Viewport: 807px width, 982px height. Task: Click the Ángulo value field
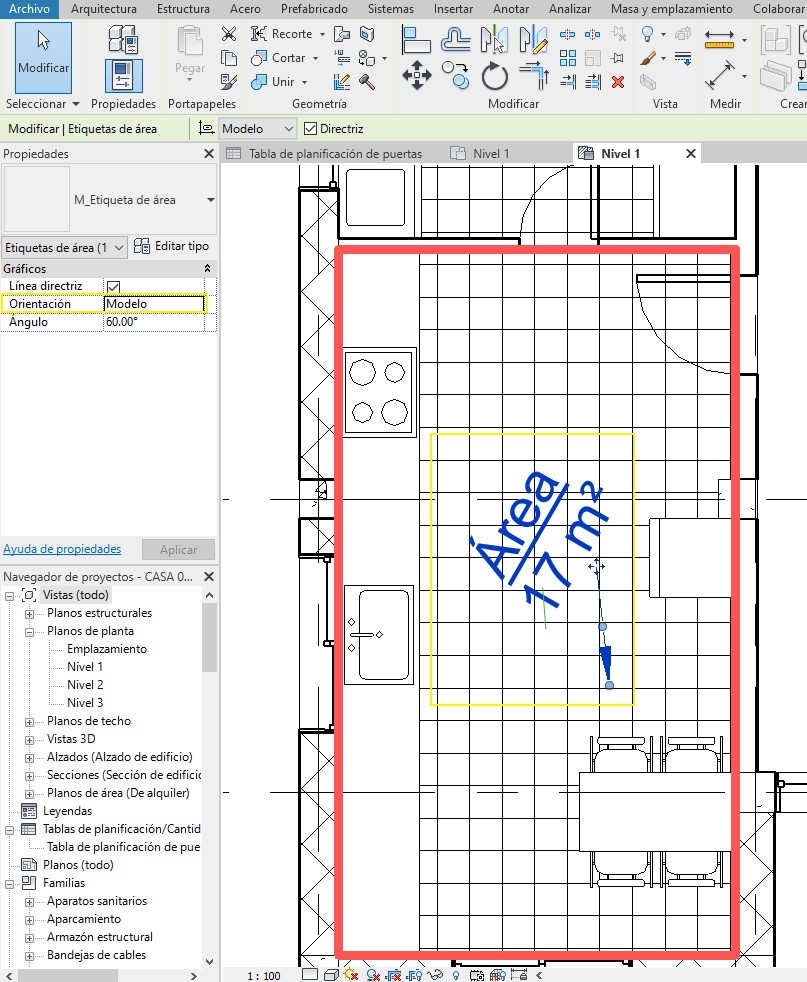(x=154, y=322)
